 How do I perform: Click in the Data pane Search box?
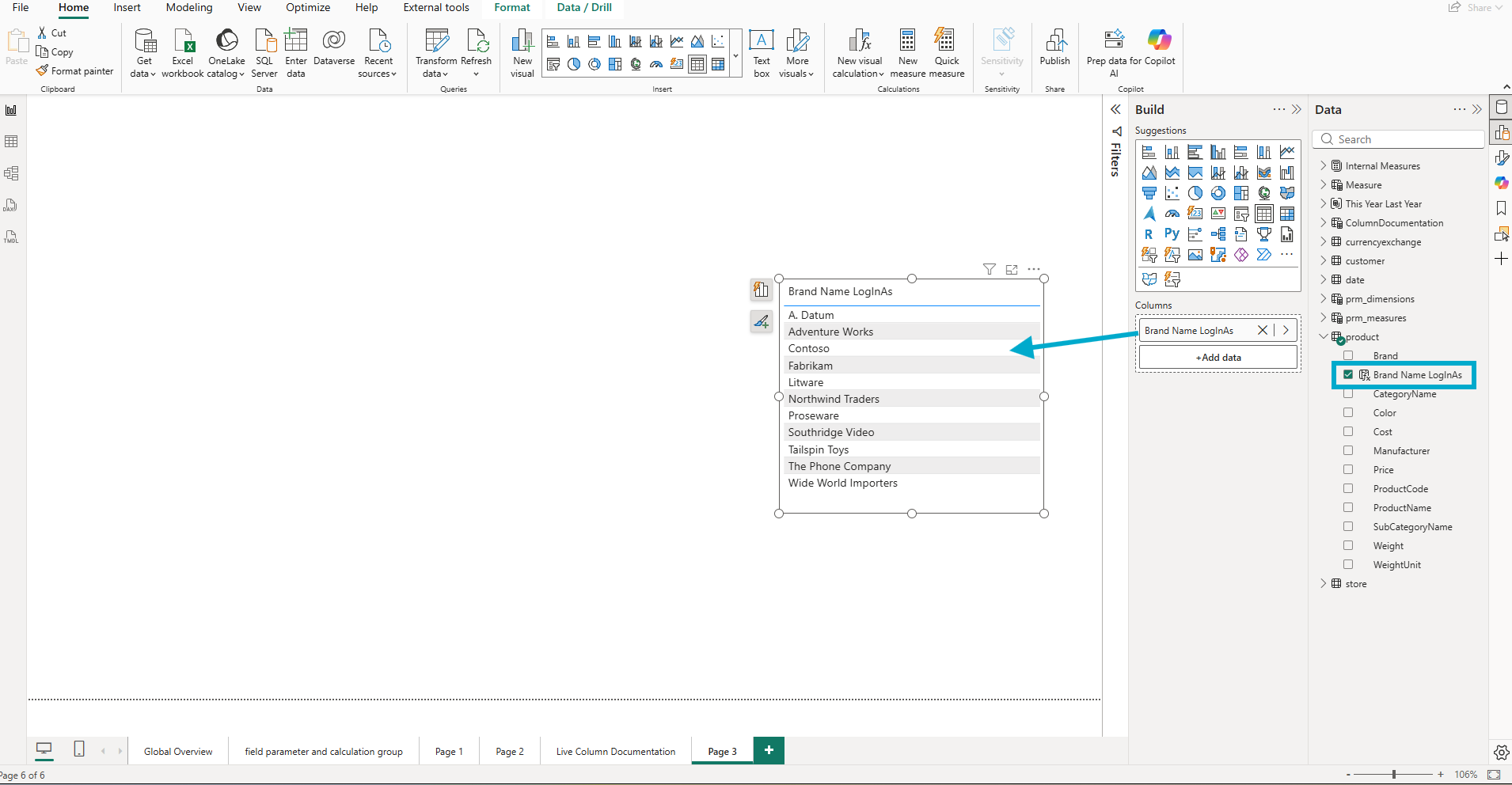click(1398, 139)
